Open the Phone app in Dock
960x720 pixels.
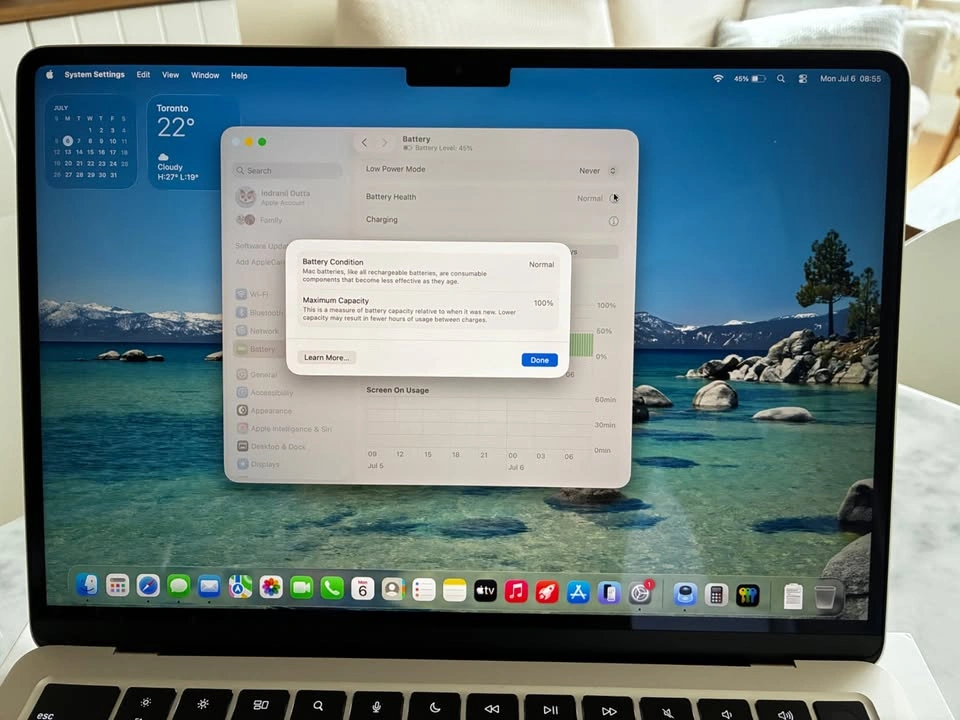click(332, 589)
